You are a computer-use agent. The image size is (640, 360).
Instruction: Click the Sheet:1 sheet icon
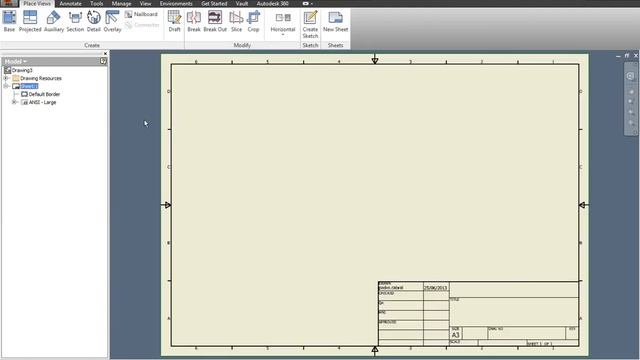coord(16,86)
